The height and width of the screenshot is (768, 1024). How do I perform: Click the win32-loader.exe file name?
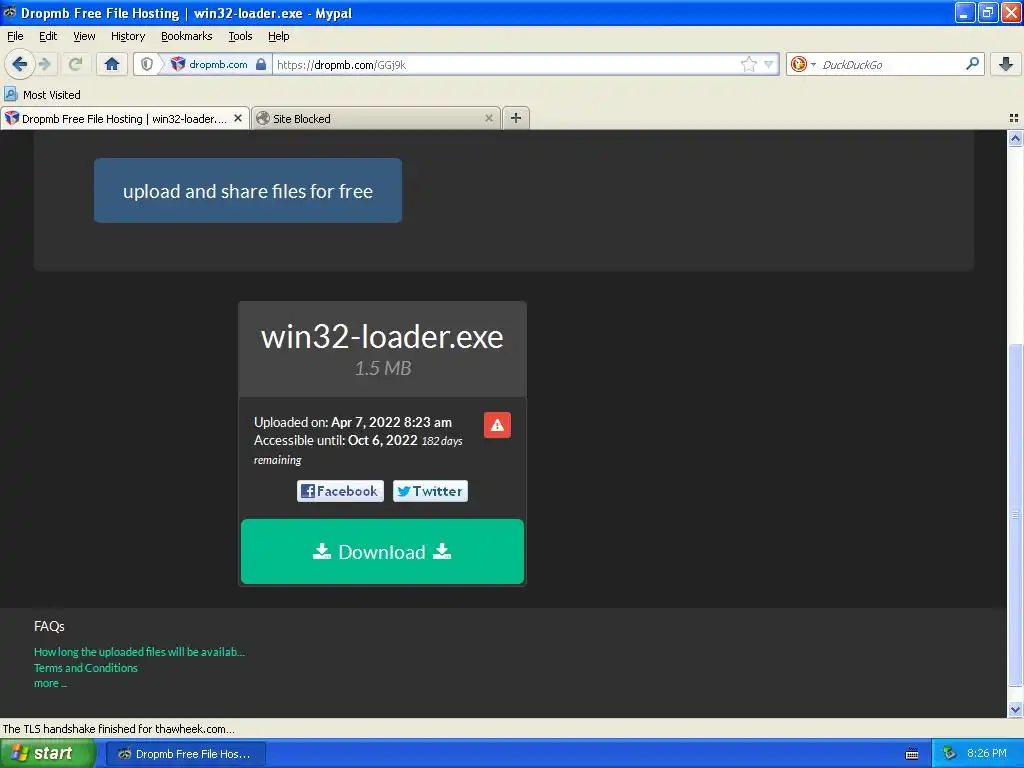pyautogui.click(x=382, y=336)
